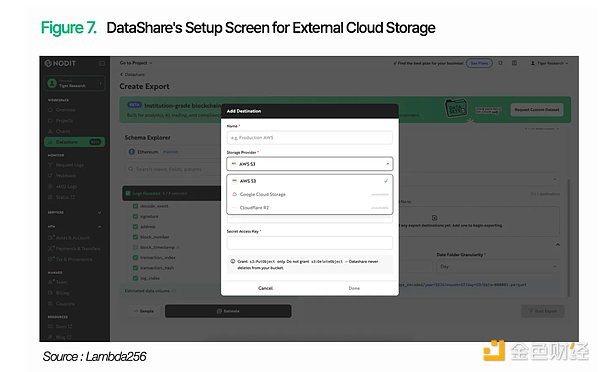Click the info icon beside the s3:PutObject note
The image size is (600, 372).
(x=233, y=261)
